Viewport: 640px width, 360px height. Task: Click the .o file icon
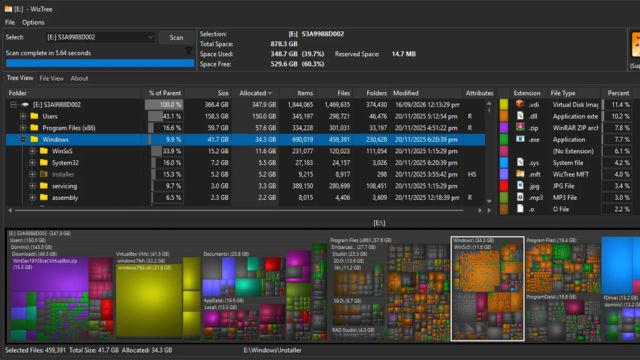click(x=520, y=209)
